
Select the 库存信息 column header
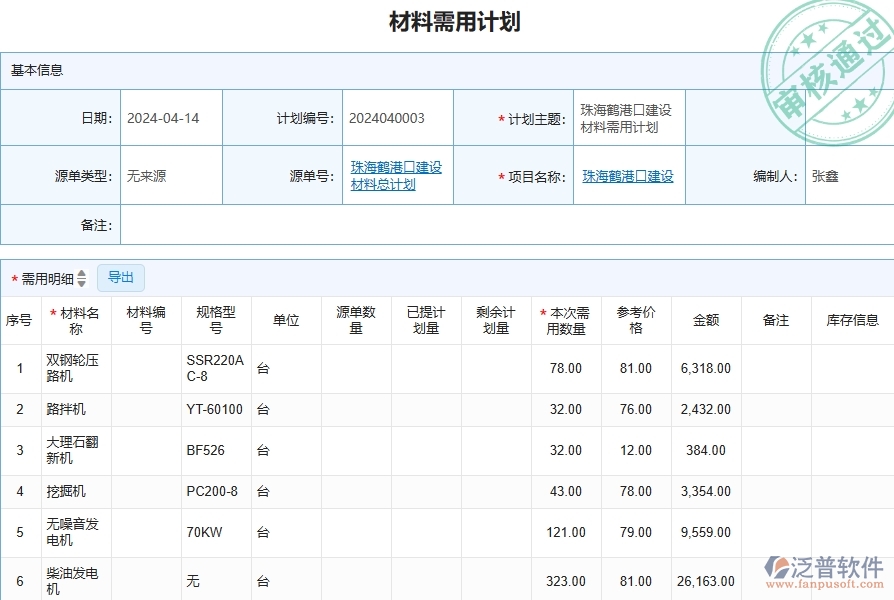coord(856,319)
